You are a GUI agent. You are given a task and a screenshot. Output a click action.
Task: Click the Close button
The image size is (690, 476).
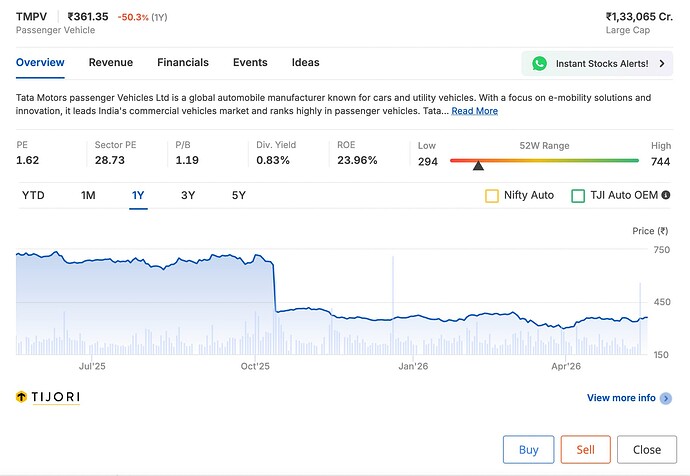point(647,450)
